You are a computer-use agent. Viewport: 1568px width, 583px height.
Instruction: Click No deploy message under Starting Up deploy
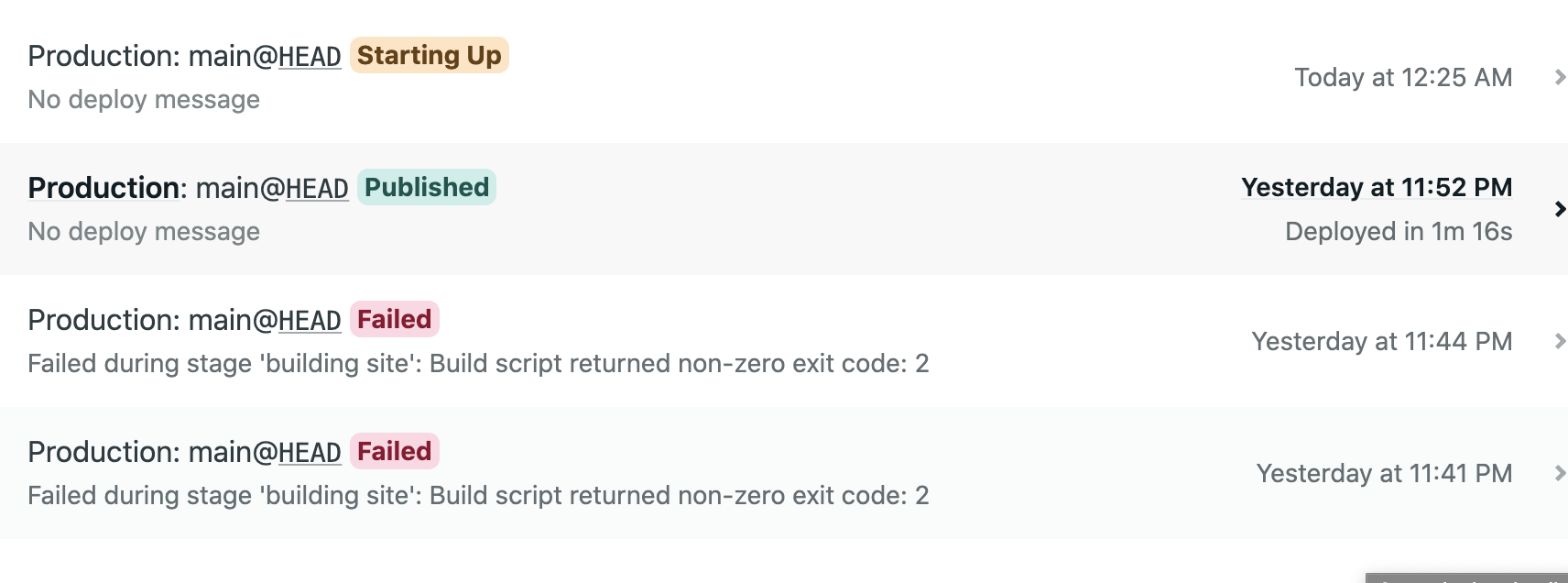(x=144, y=100)
